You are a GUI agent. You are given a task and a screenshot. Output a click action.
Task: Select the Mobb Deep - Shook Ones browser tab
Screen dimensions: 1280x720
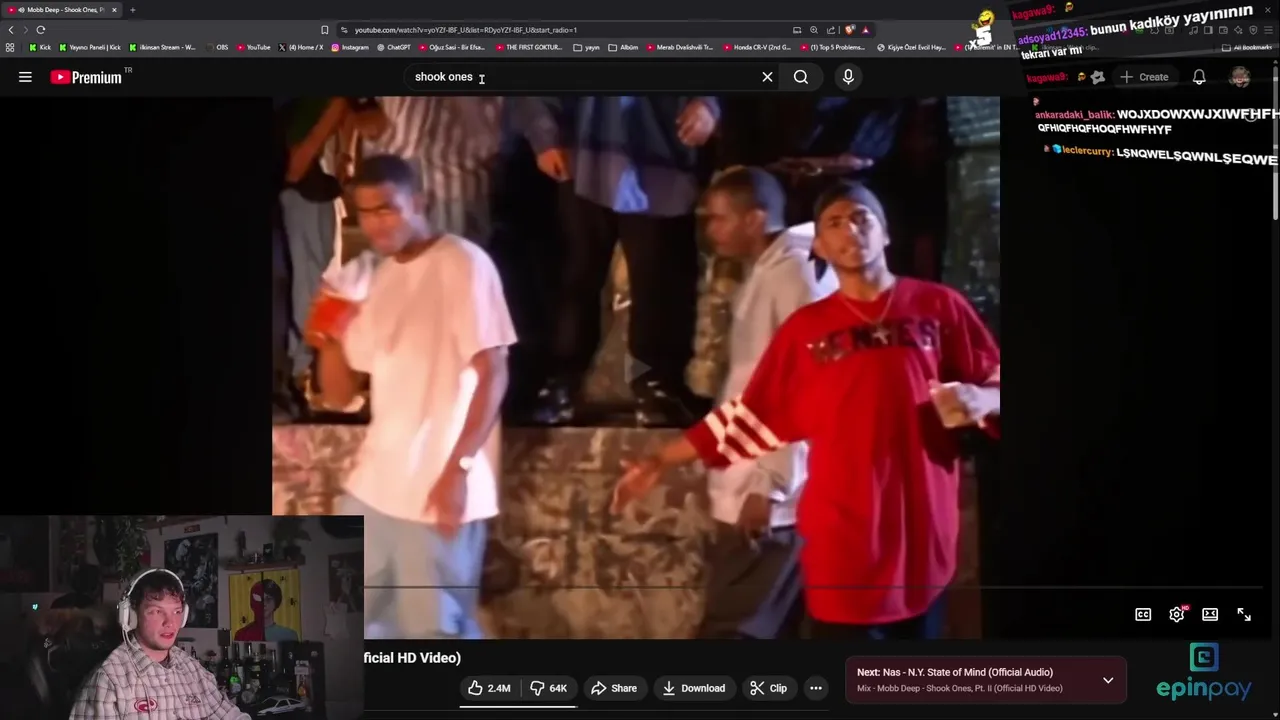coord(60,10)
